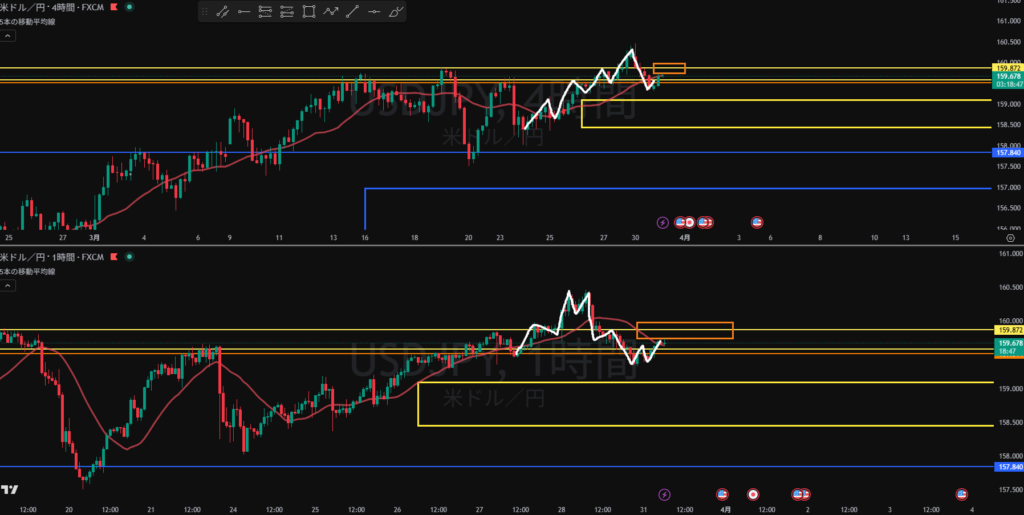This screenshot has height=515, width=1024.
Task: Select the path arrow polyline tool
Action: tap(331, 13)
